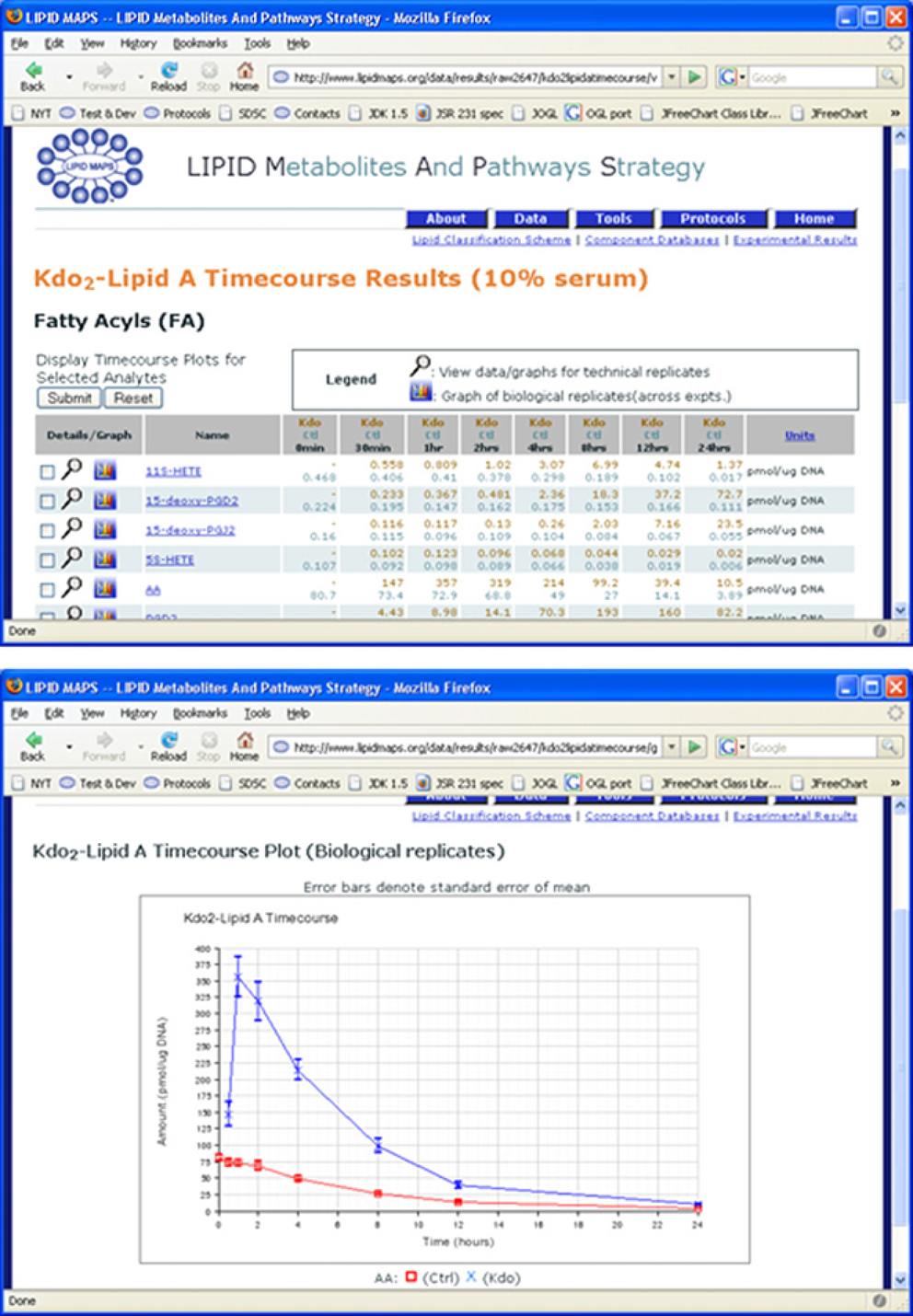Open the Bookmarks menu in upper window

tap(200, 43)
